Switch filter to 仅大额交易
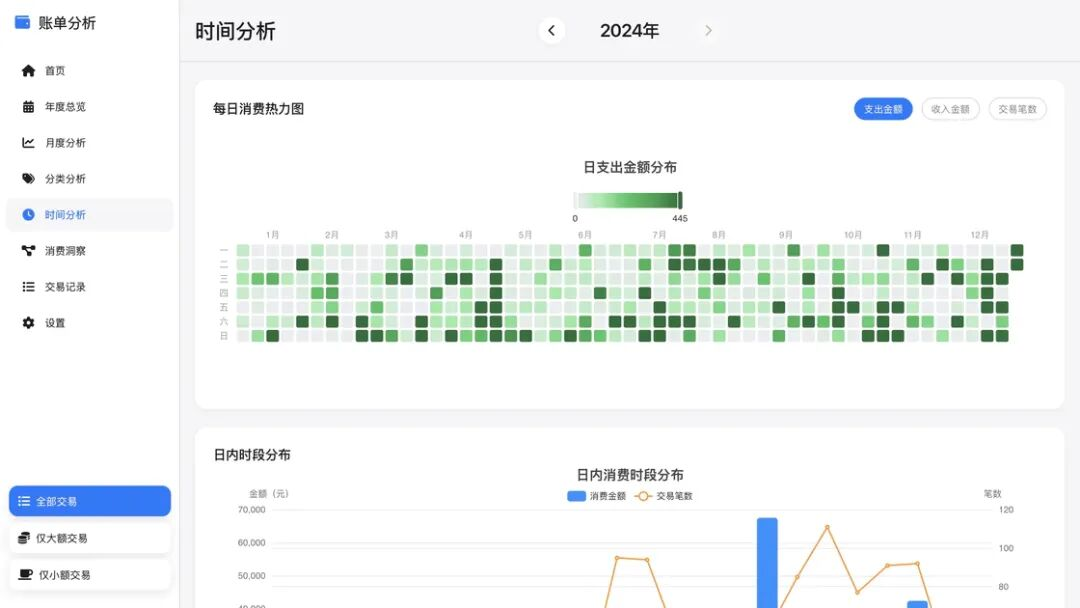 click(x=90, y=538)
